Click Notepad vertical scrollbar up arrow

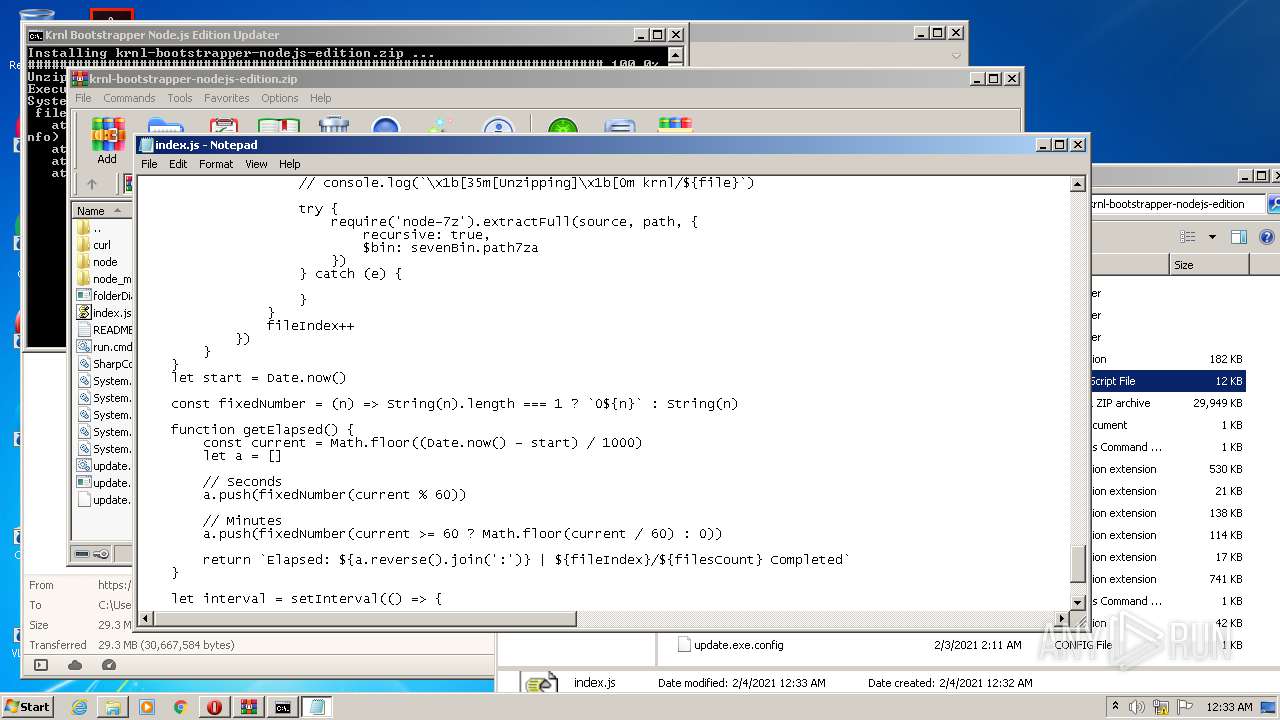pyautogui.click(x=1078, y=184)
